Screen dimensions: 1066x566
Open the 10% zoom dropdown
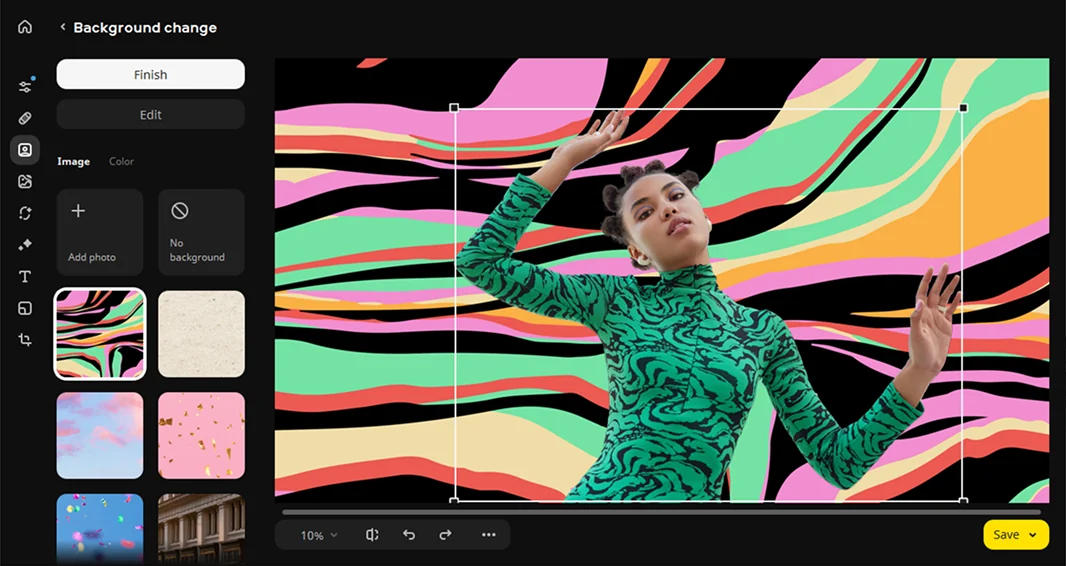click(319, 535)
